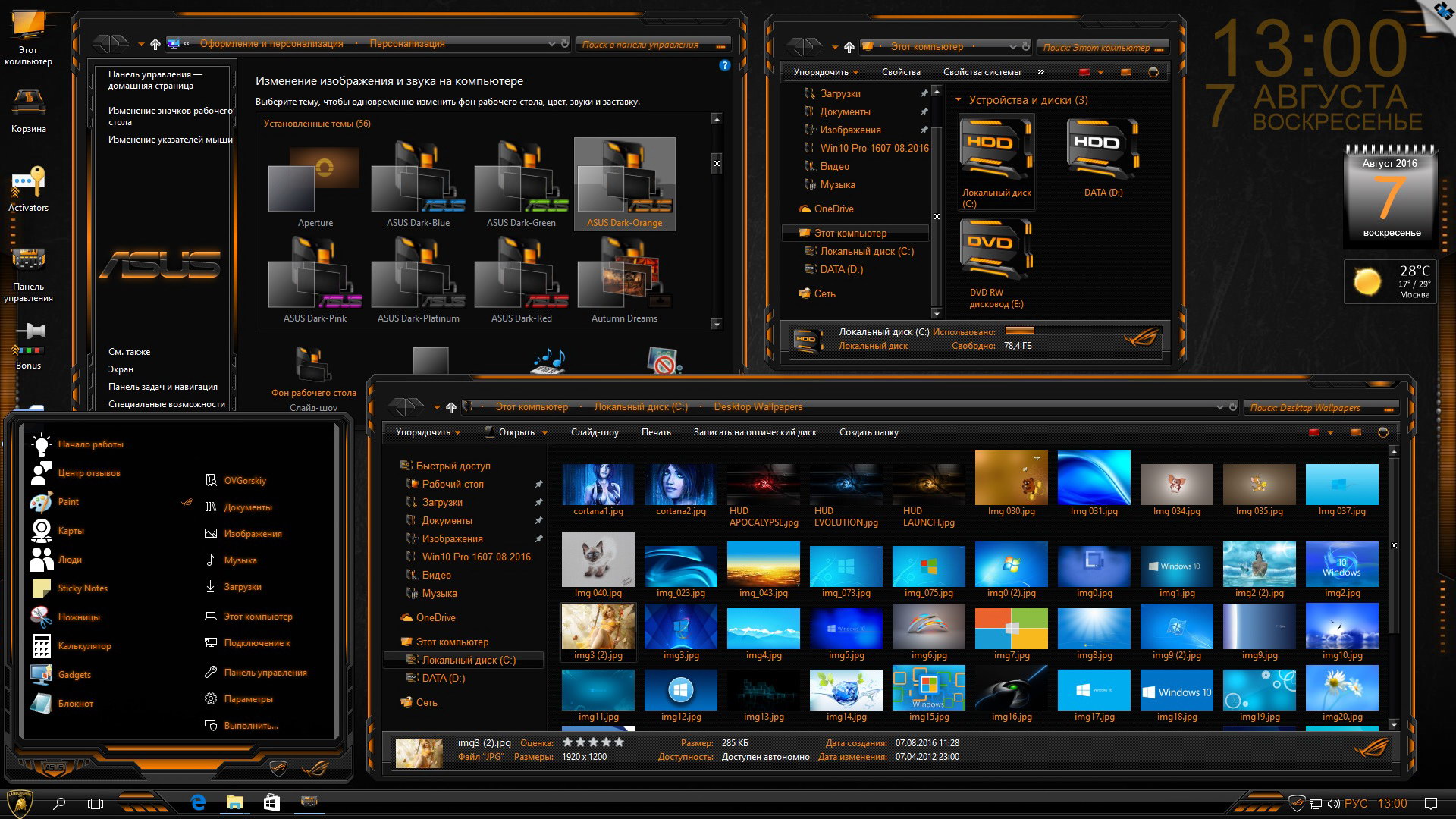Viewport: 1456px width, 819px height.
Task: Open the address dropdown in Персонализация window
Action: pos(552,44)
